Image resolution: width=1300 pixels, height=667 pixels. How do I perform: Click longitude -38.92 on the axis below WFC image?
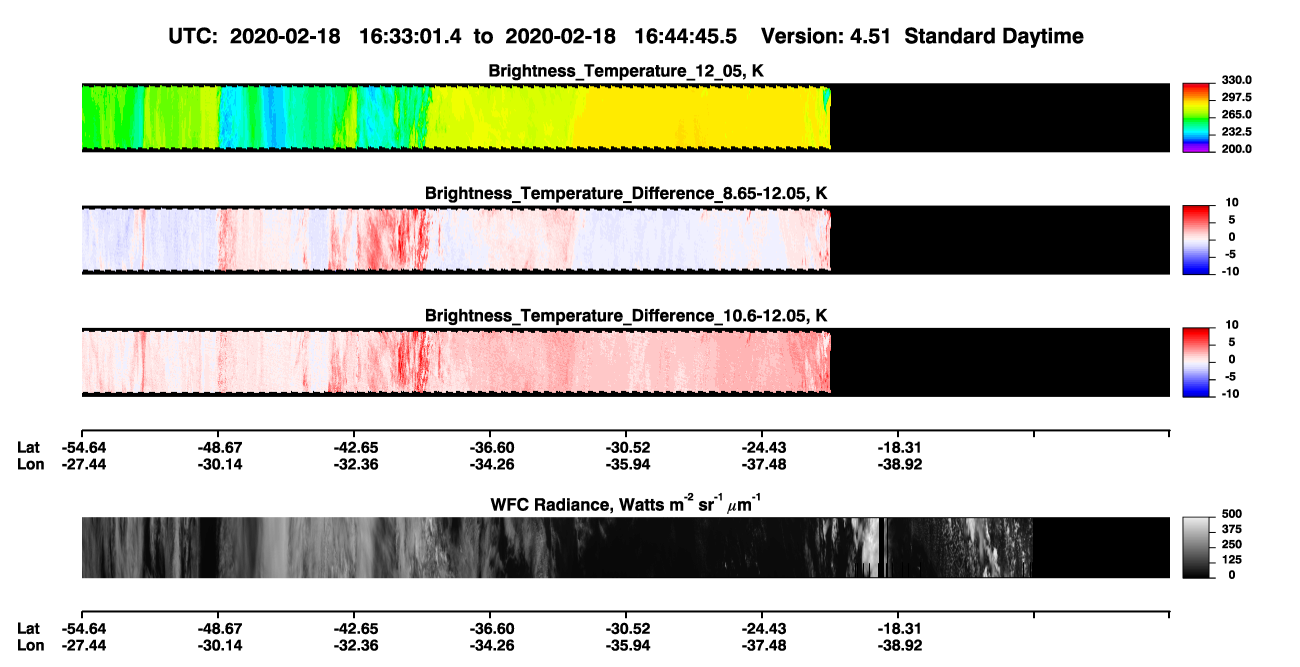click(898, 645)
